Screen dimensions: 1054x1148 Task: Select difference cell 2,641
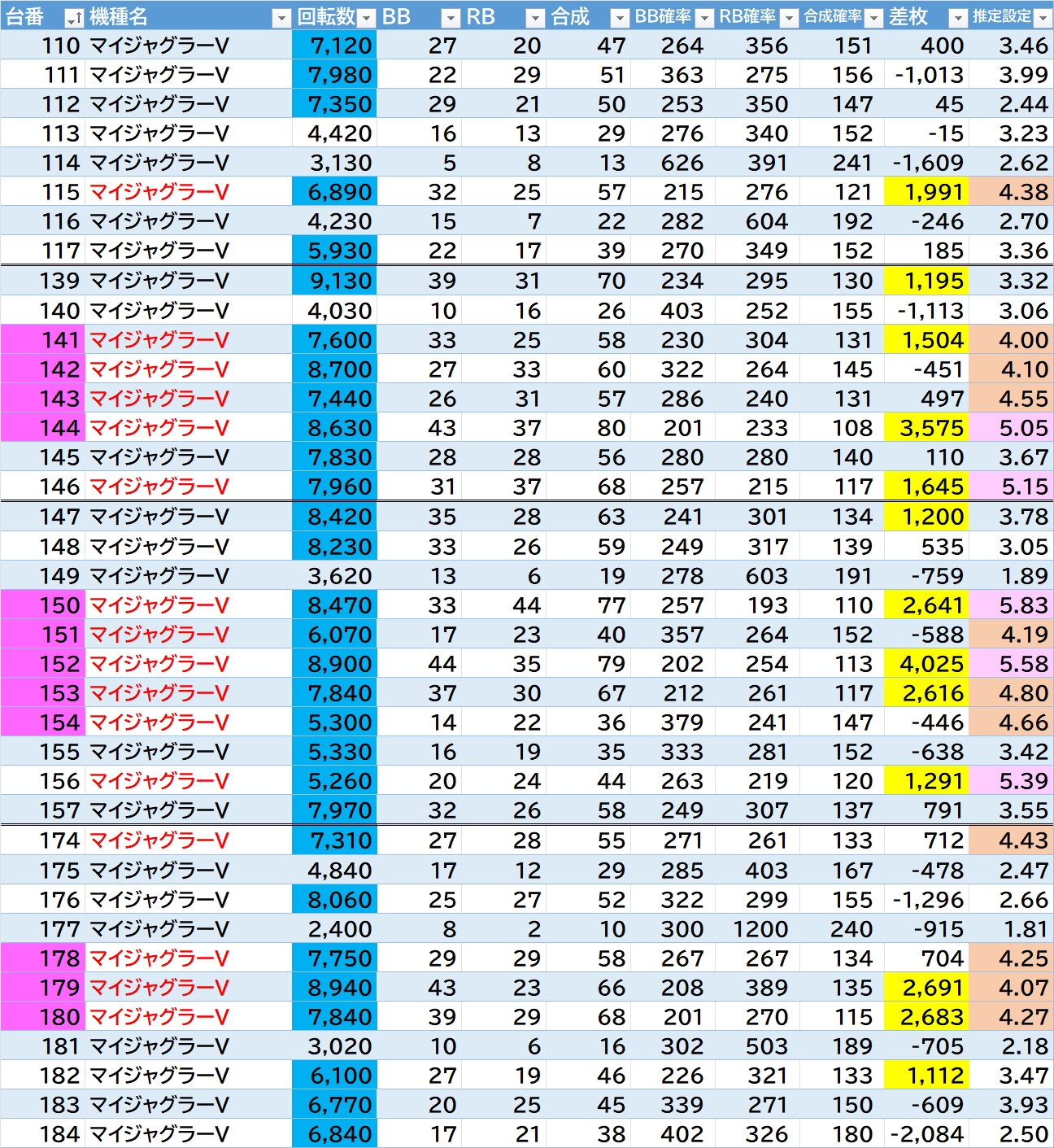[x=926, y=605]
